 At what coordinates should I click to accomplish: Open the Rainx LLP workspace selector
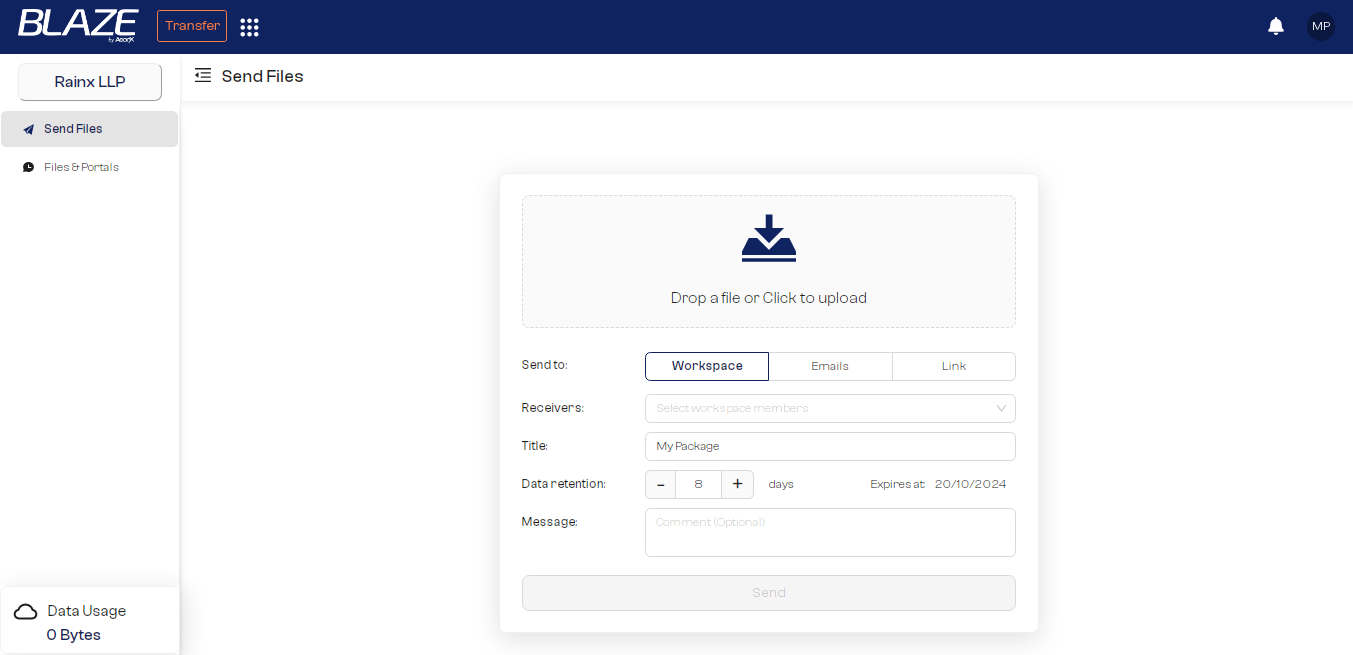click(x=90, y=82)
